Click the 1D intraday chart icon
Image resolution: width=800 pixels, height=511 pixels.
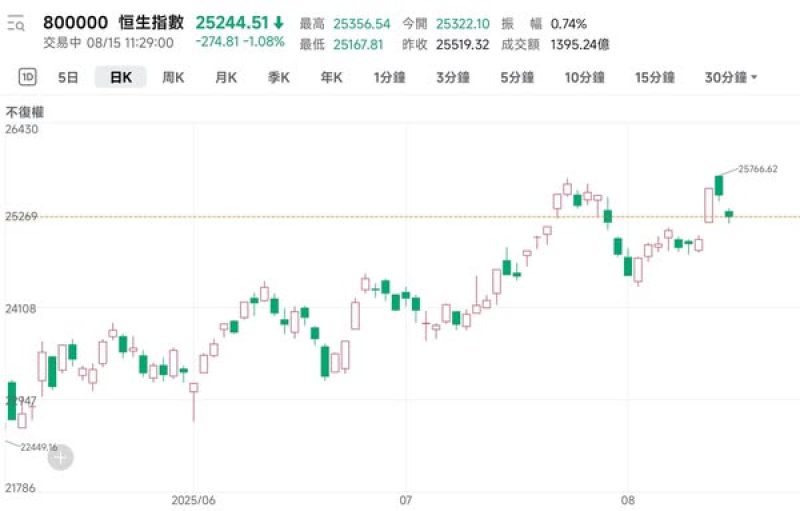[27, 77]
